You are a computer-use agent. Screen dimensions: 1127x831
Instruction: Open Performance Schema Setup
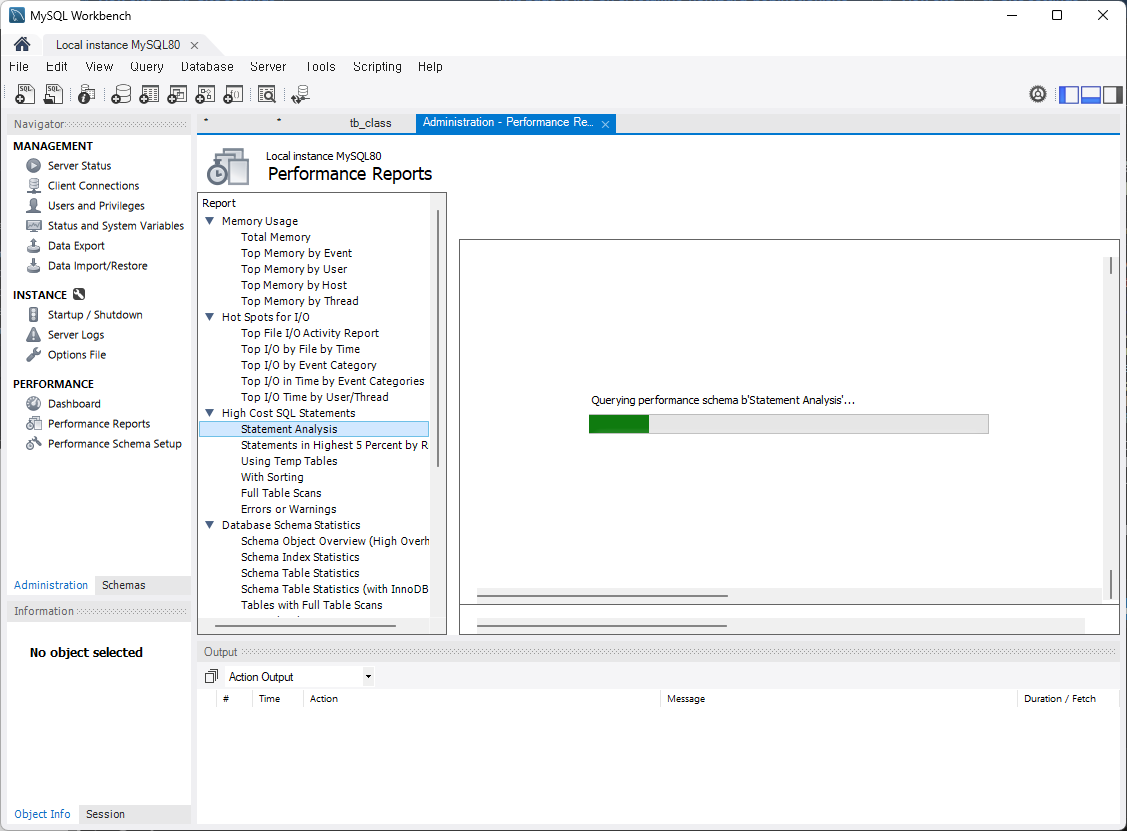pyautogui.click(x=114, y=444)
